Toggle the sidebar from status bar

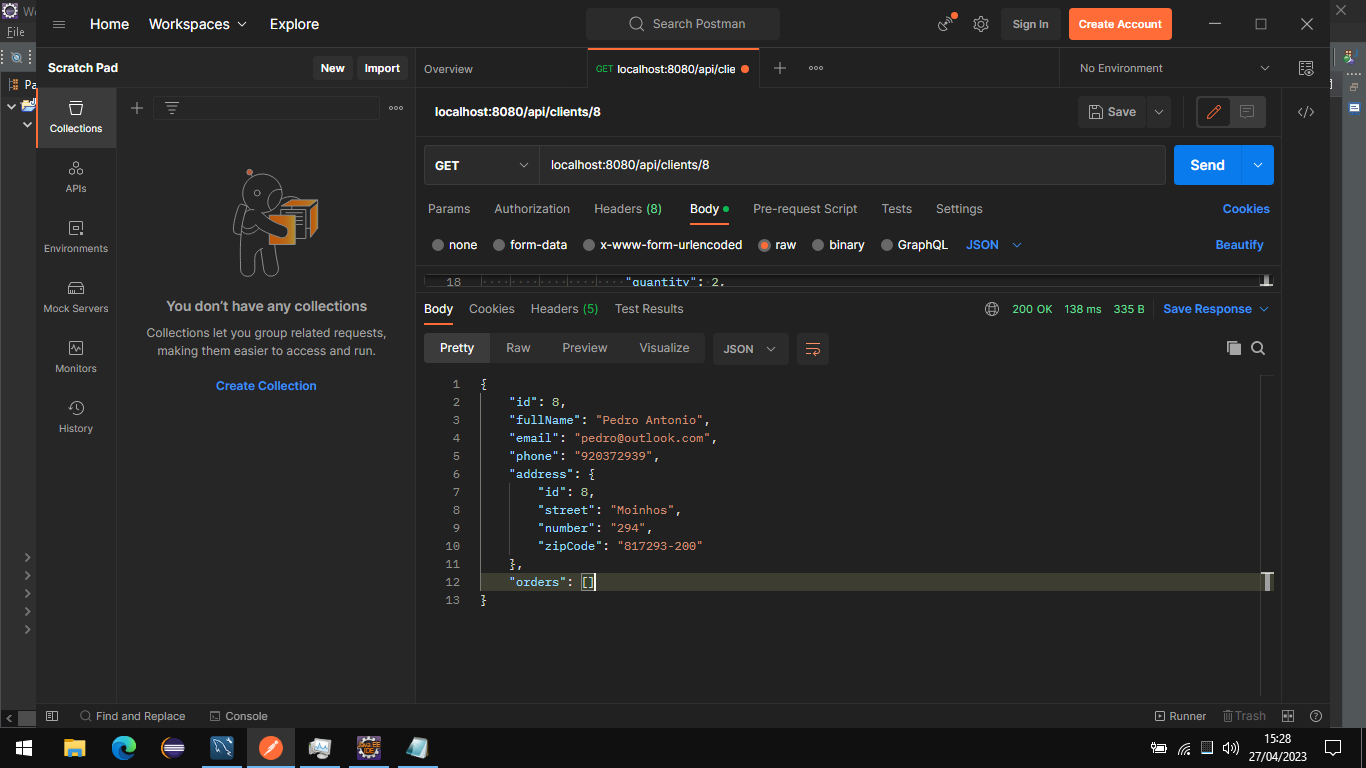[52, 716]
